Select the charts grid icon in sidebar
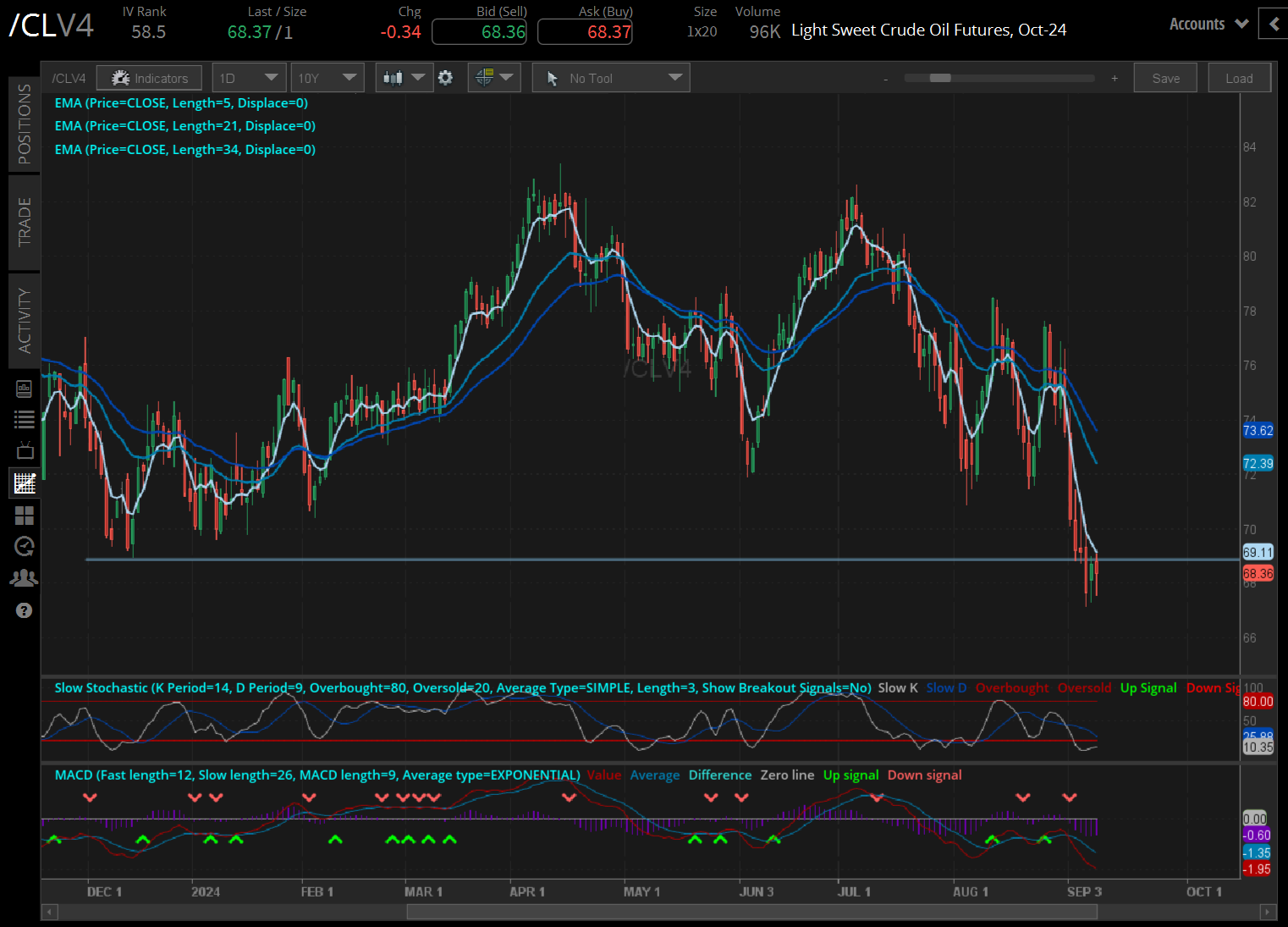This screenshot has height=927, width=1288. [25, 483]
